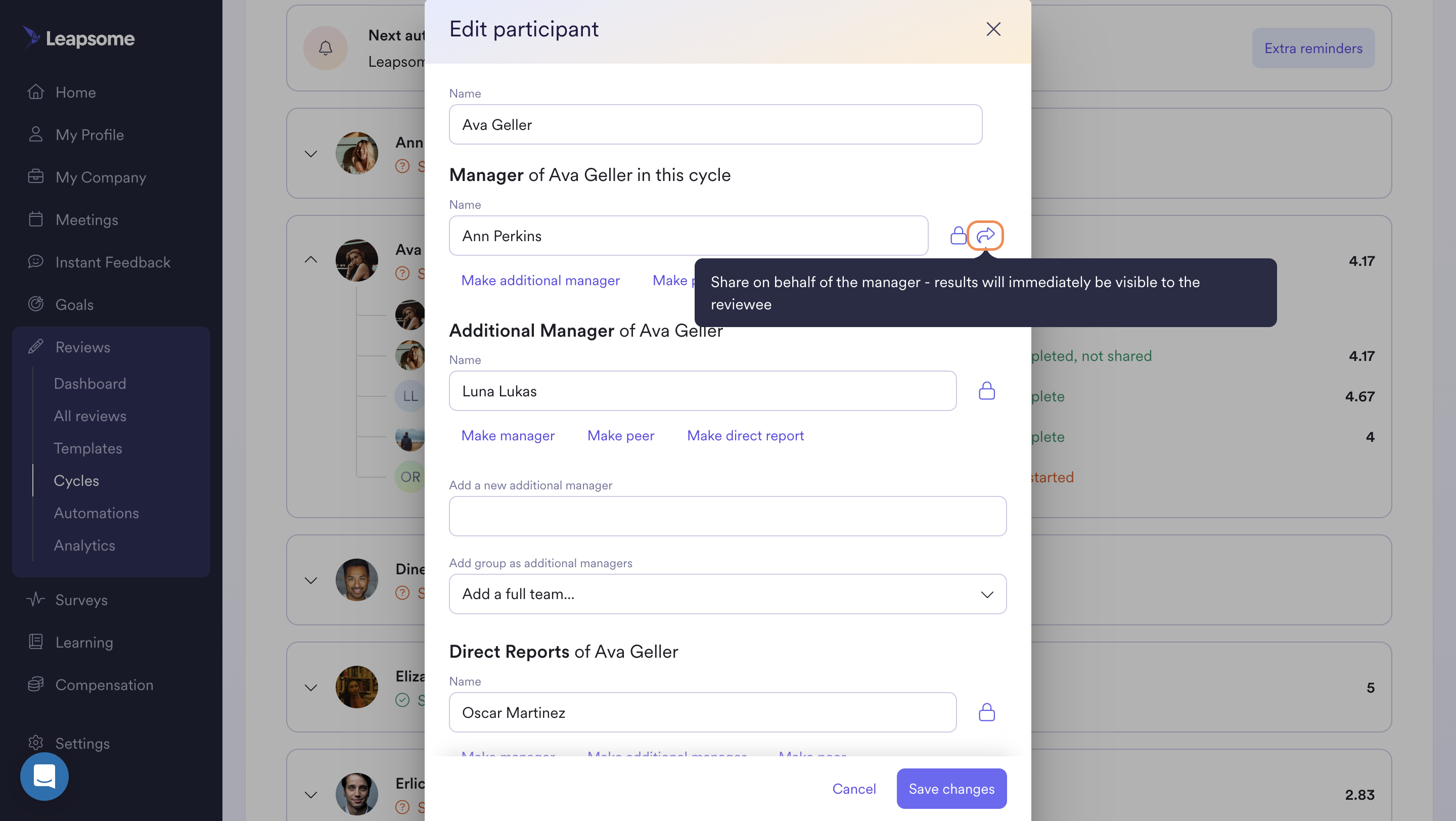
Task: Click the share on behalf of manager arrow icon
Action: pos(985,235)
